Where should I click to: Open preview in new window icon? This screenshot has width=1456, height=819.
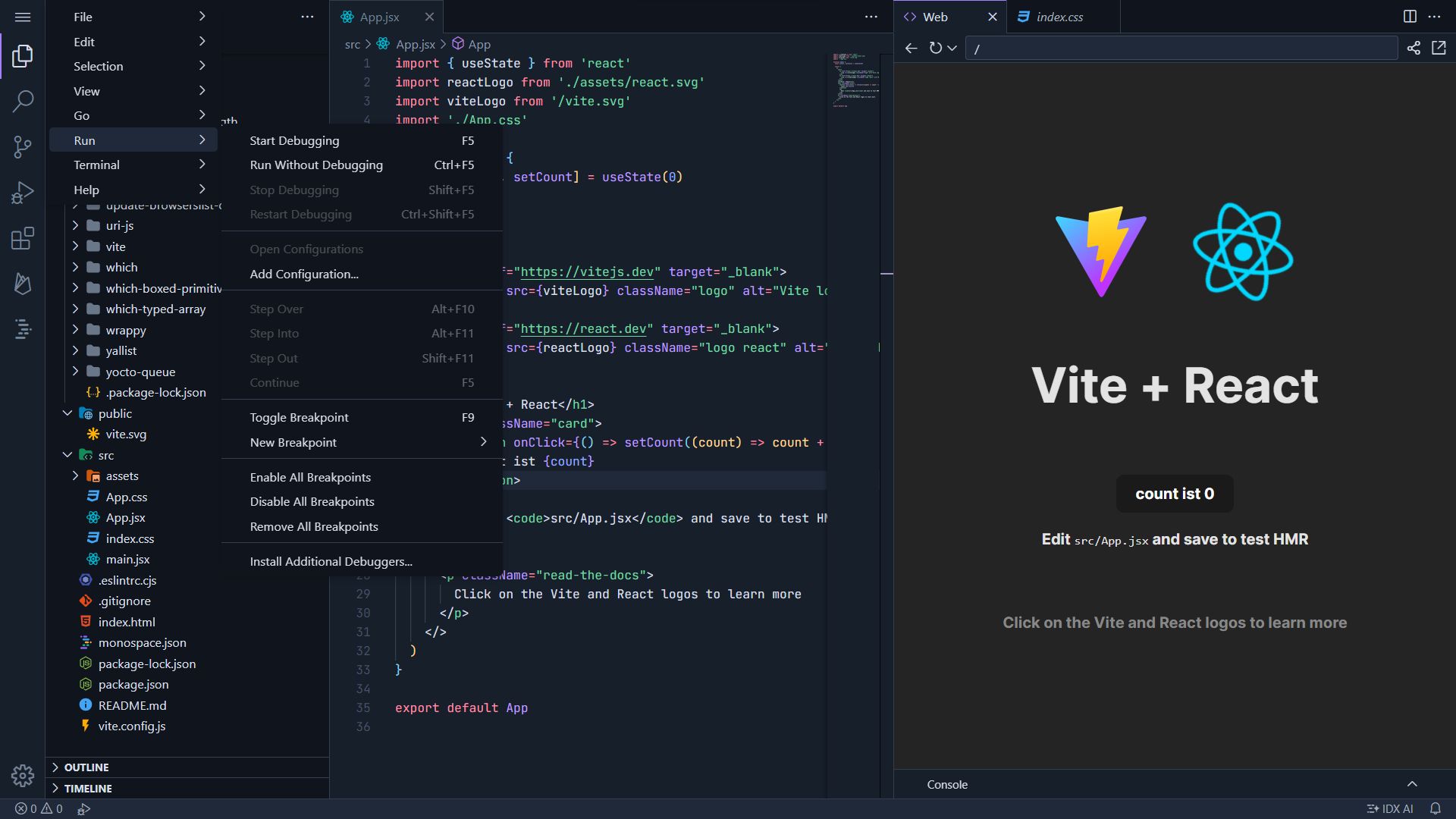[x=1439, y=49]
